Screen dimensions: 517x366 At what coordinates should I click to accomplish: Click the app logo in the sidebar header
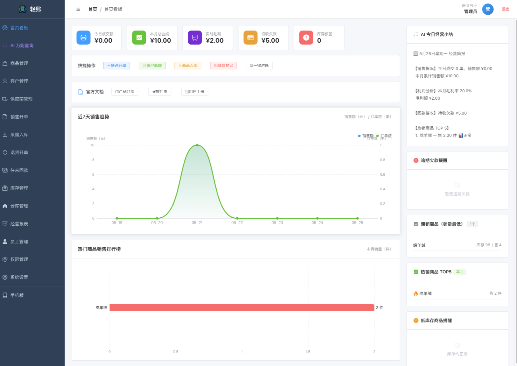point(22,9)
